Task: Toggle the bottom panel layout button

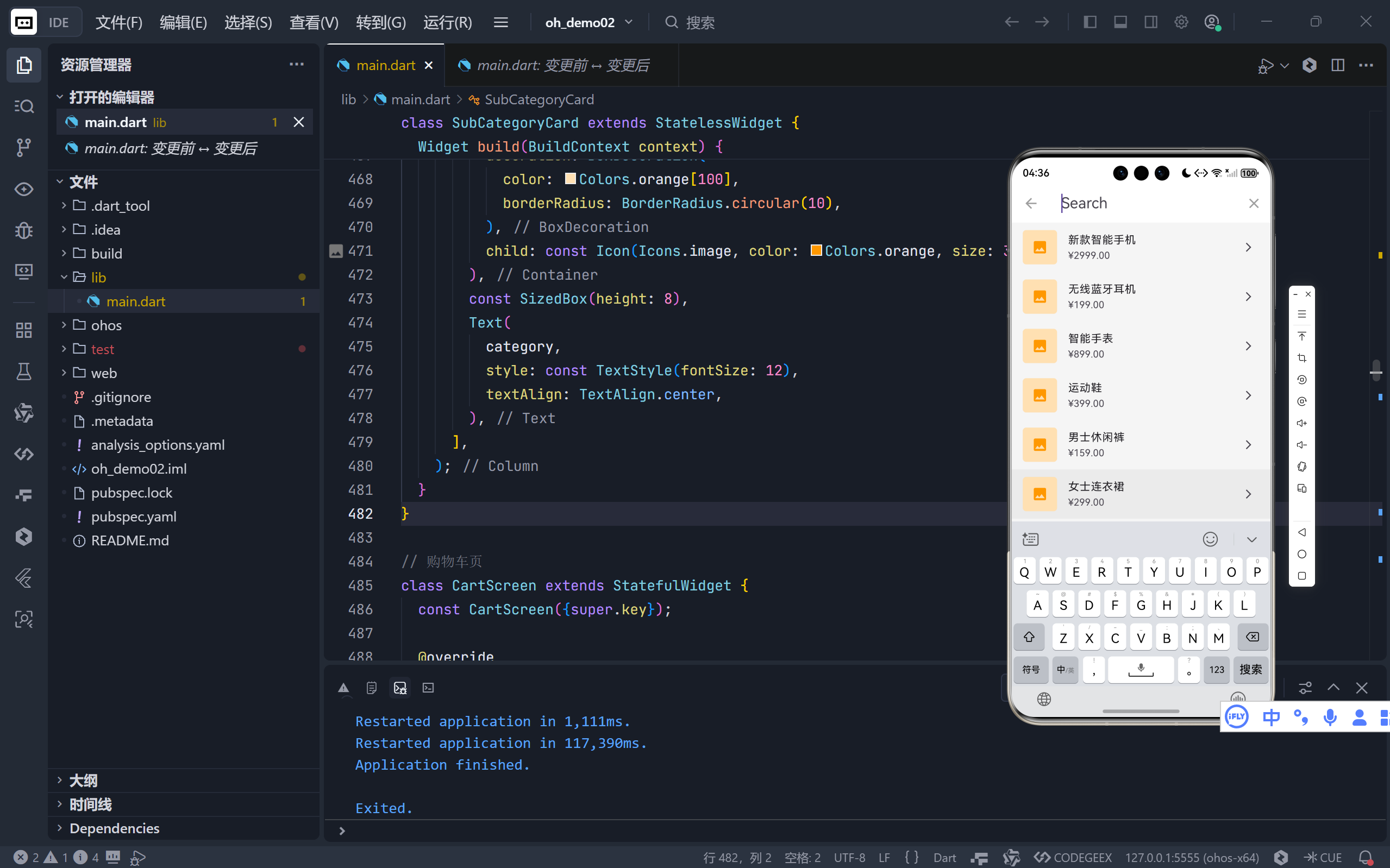Action: [x=1120, y=22]
